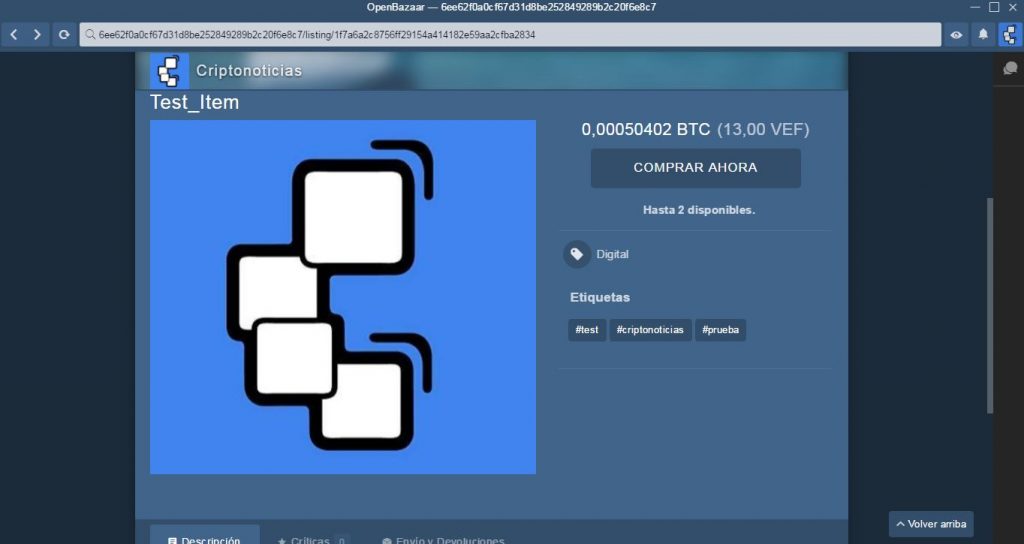Select the #test tag
1024x544 pixels.
tap(586, 330)
